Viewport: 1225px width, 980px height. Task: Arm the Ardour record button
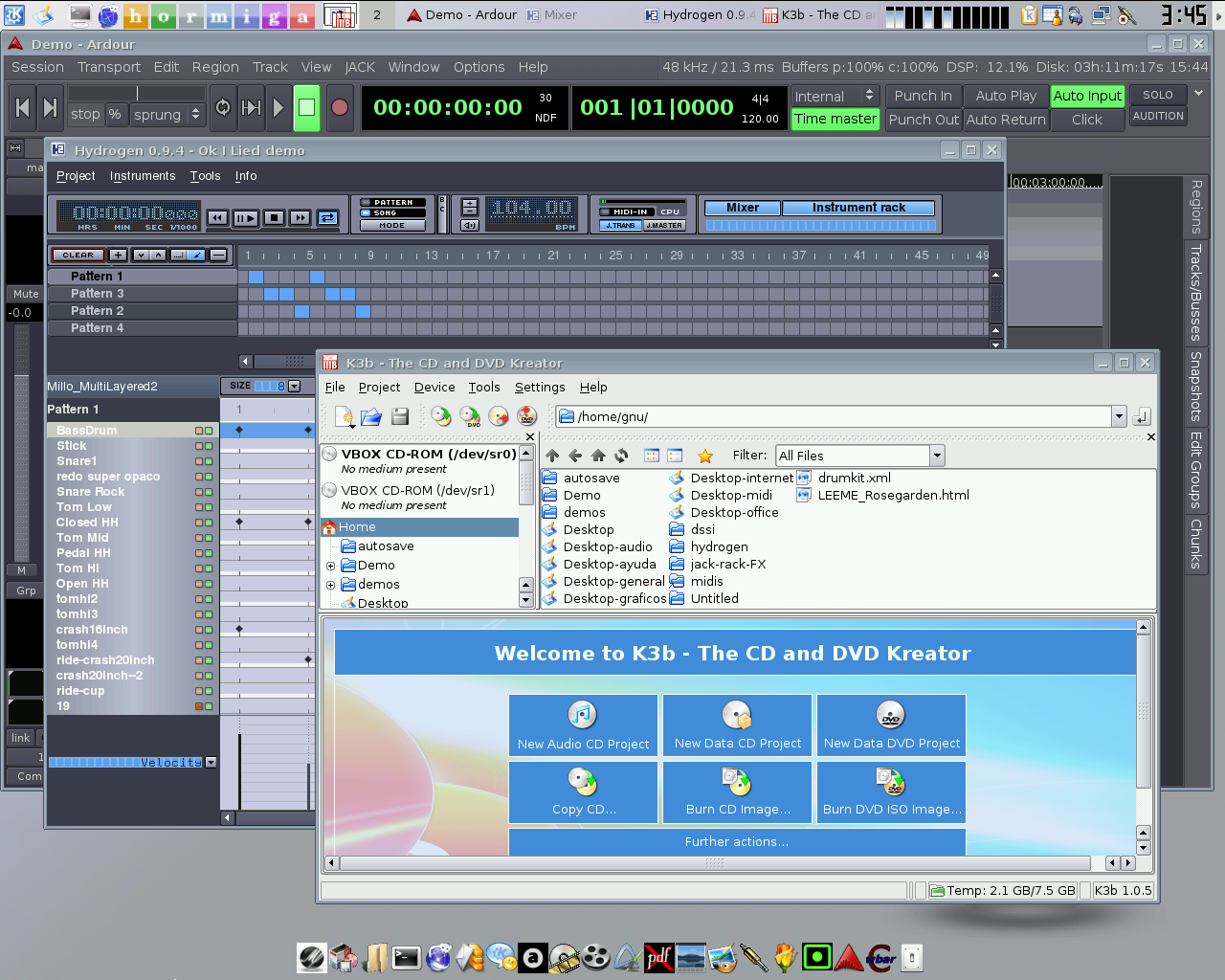click(340, 108)
